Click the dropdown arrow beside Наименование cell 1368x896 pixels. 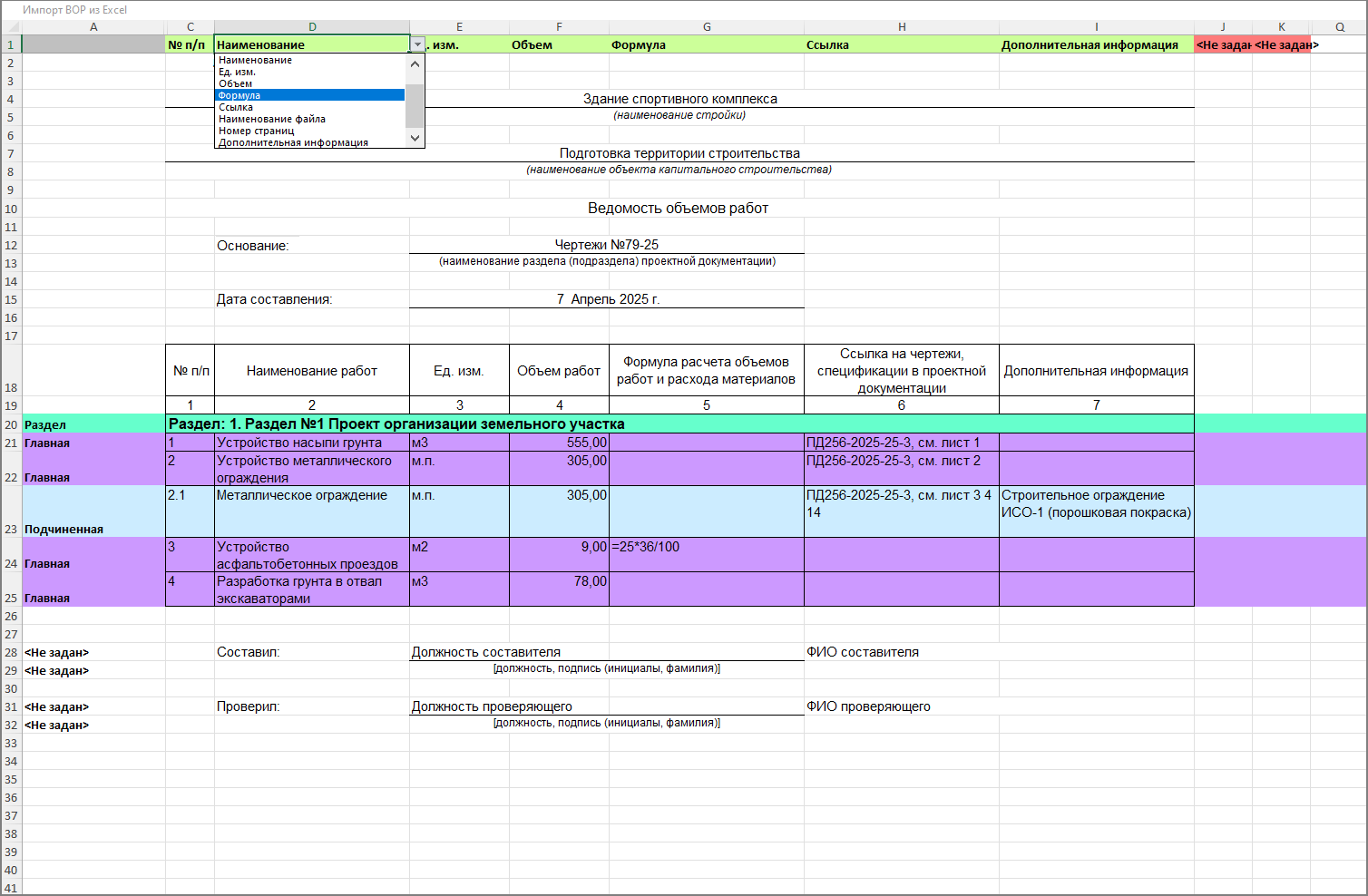tap(417, 44)
